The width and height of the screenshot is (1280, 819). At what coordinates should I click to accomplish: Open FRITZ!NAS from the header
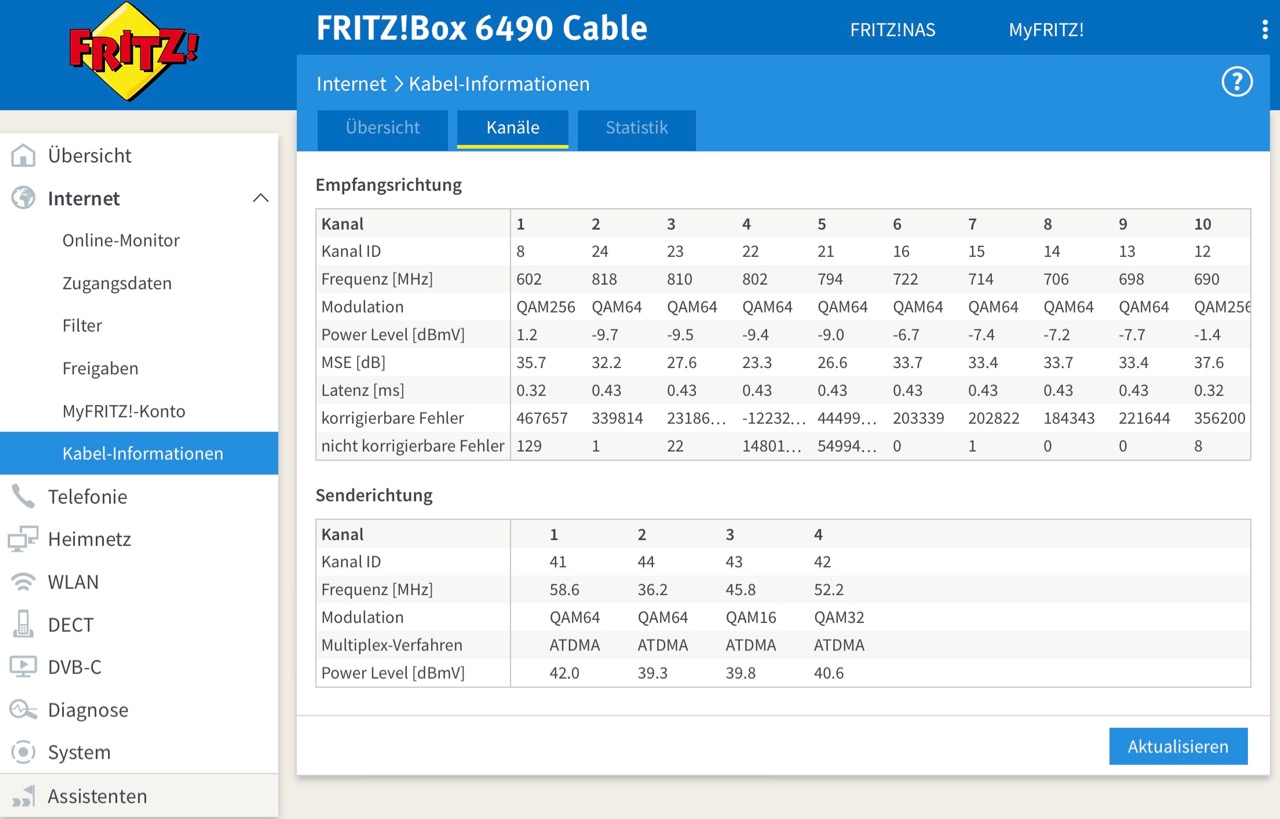click(x=893, y=30)
